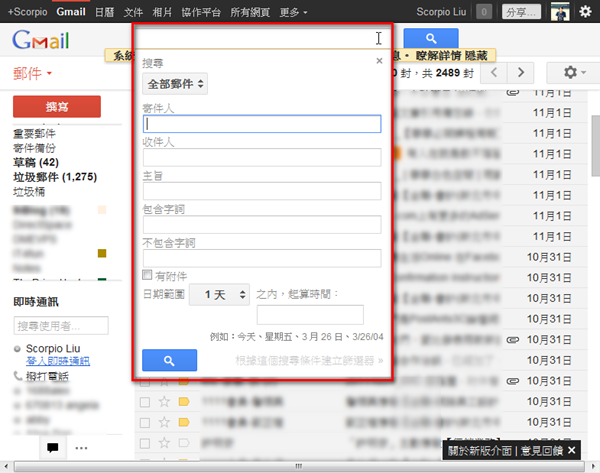Click the blue search button in header
Image resolution: width=600 pixels, height=473 pixels.
click(x=431, y=38)
